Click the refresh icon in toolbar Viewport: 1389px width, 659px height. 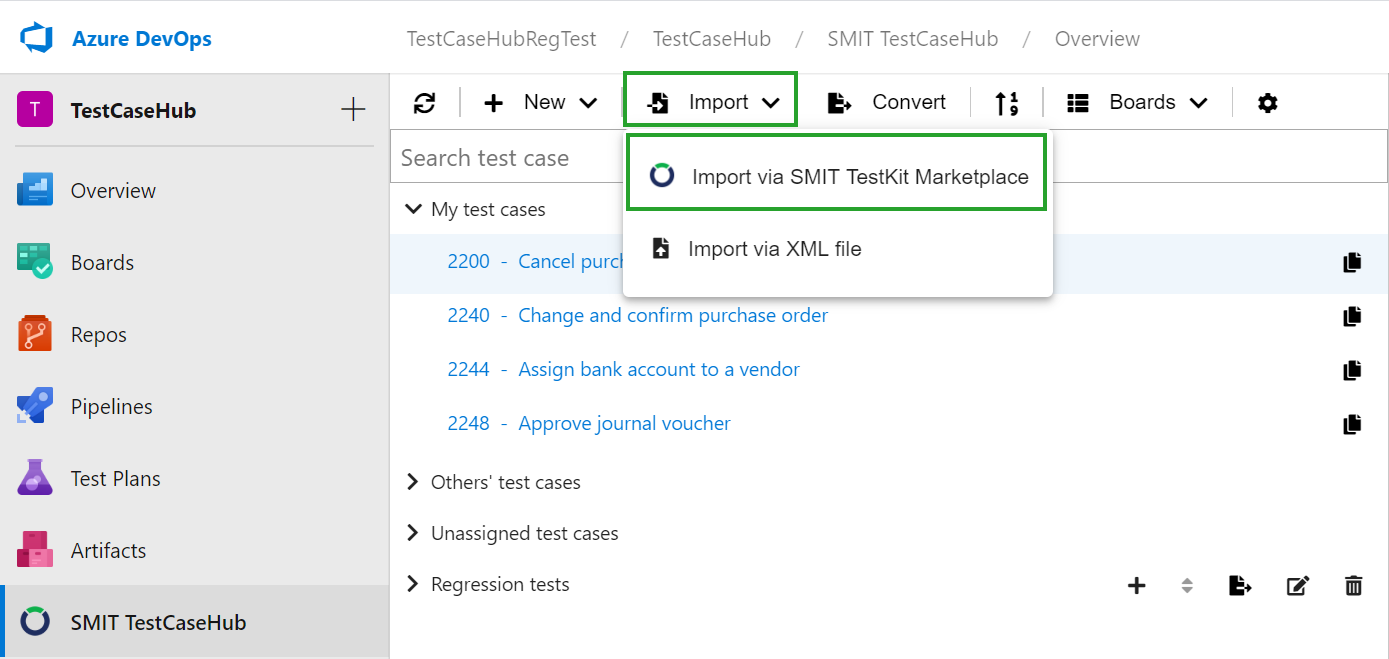[425, 103]
